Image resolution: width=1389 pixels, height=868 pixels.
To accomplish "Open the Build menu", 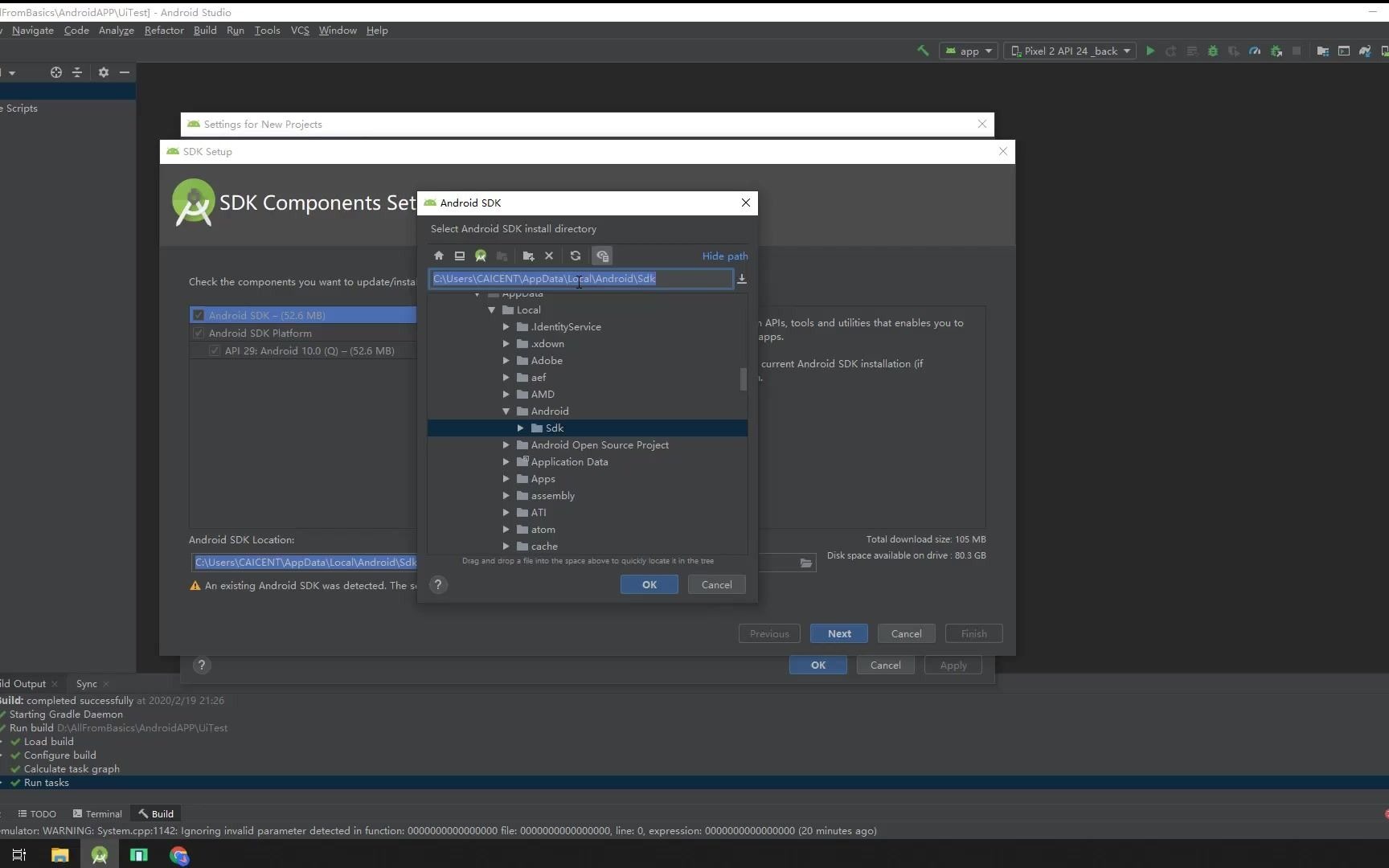I will [205, 31].
